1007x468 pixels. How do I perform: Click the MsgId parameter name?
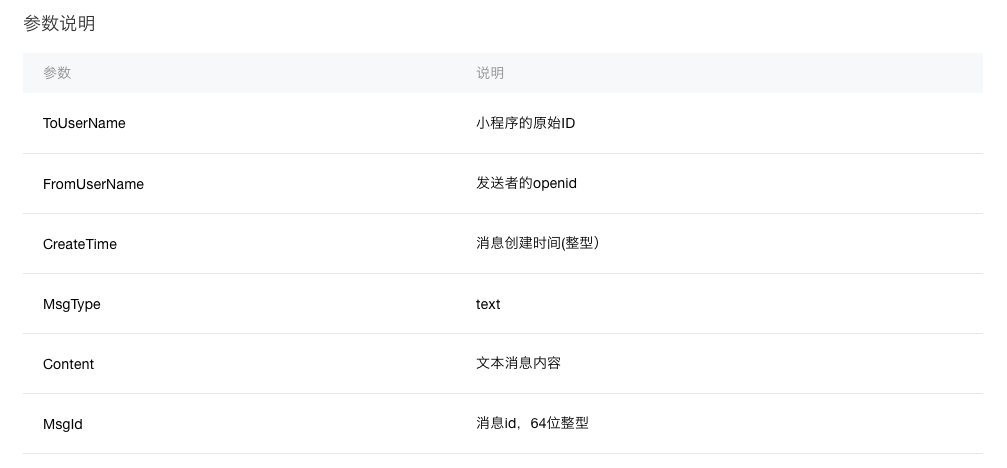(62, 424)
